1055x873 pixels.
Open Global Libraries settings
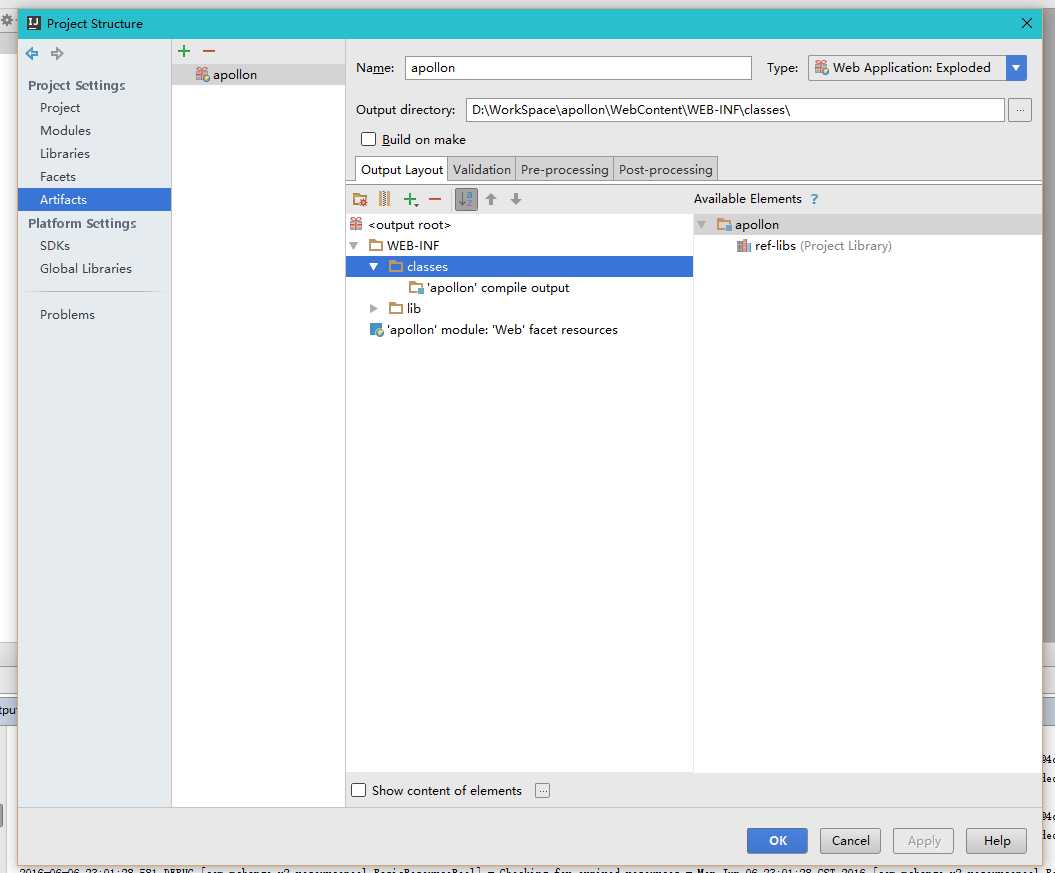point(85,268)
